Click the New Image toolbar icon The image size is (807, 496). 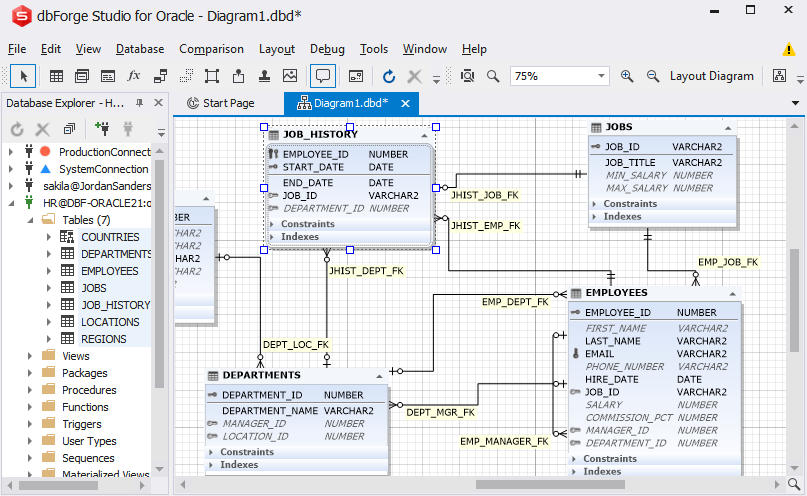click(x=290, y=76)
